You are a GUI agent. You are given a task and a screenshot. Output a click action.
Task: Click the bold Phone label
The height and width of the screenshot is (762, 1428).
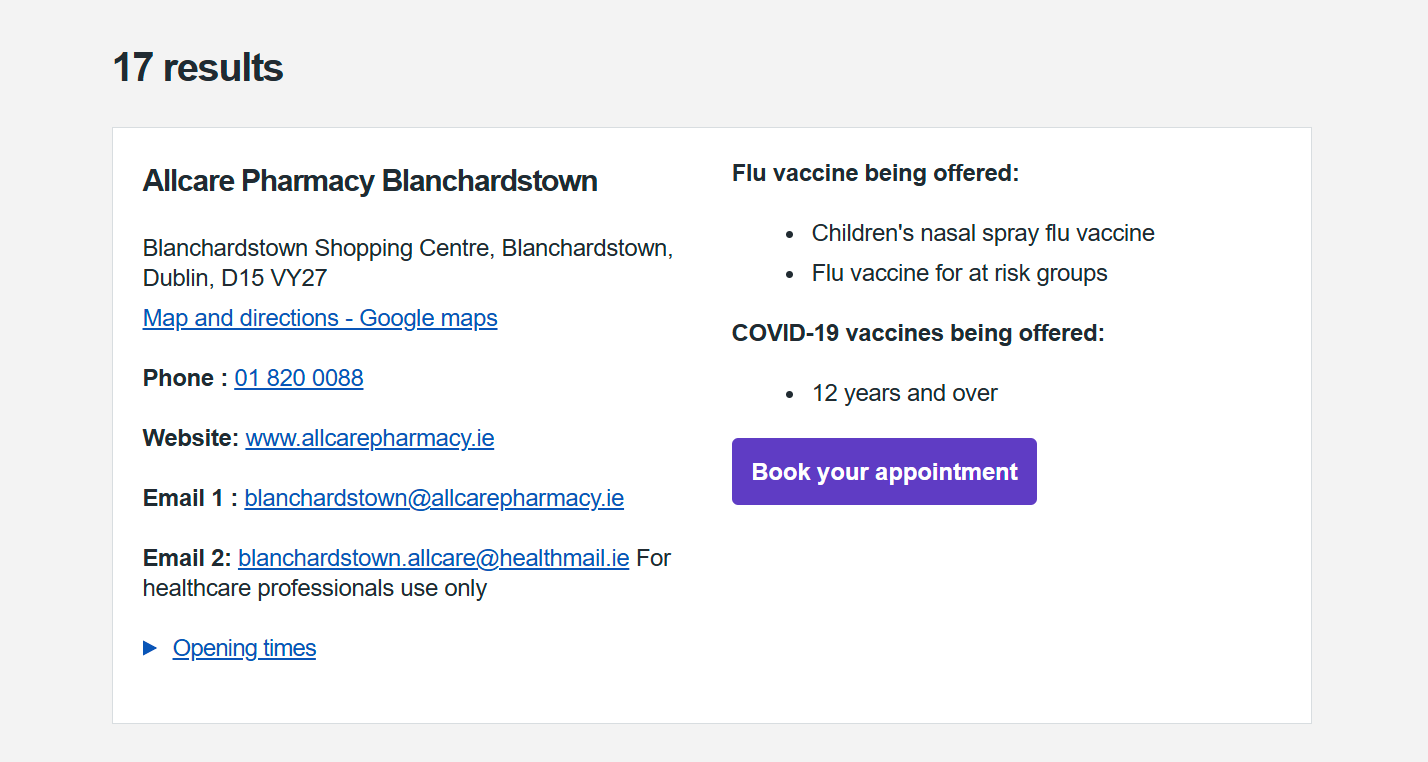185,378
